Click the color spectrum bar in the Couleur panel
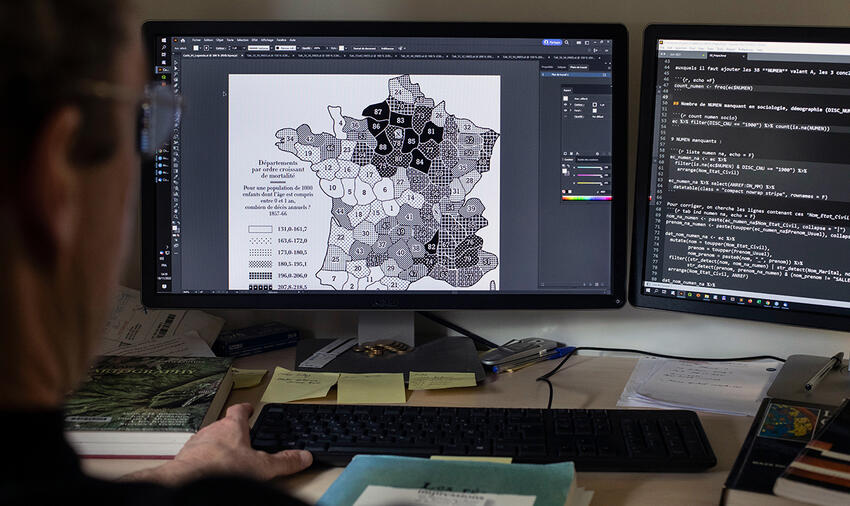850x506 pixels. [x=587, y=198]
